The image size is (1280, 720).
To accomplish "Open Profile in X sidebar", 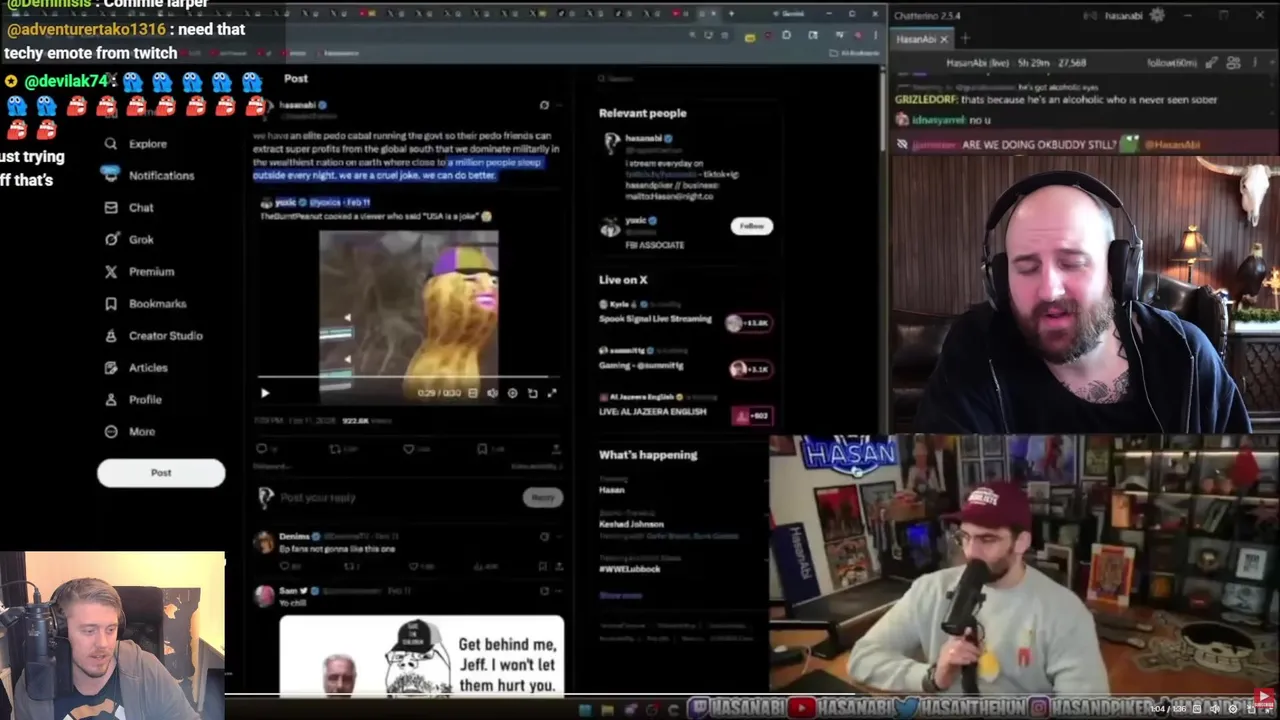I will pyautogui.click(x=133, y=399).
